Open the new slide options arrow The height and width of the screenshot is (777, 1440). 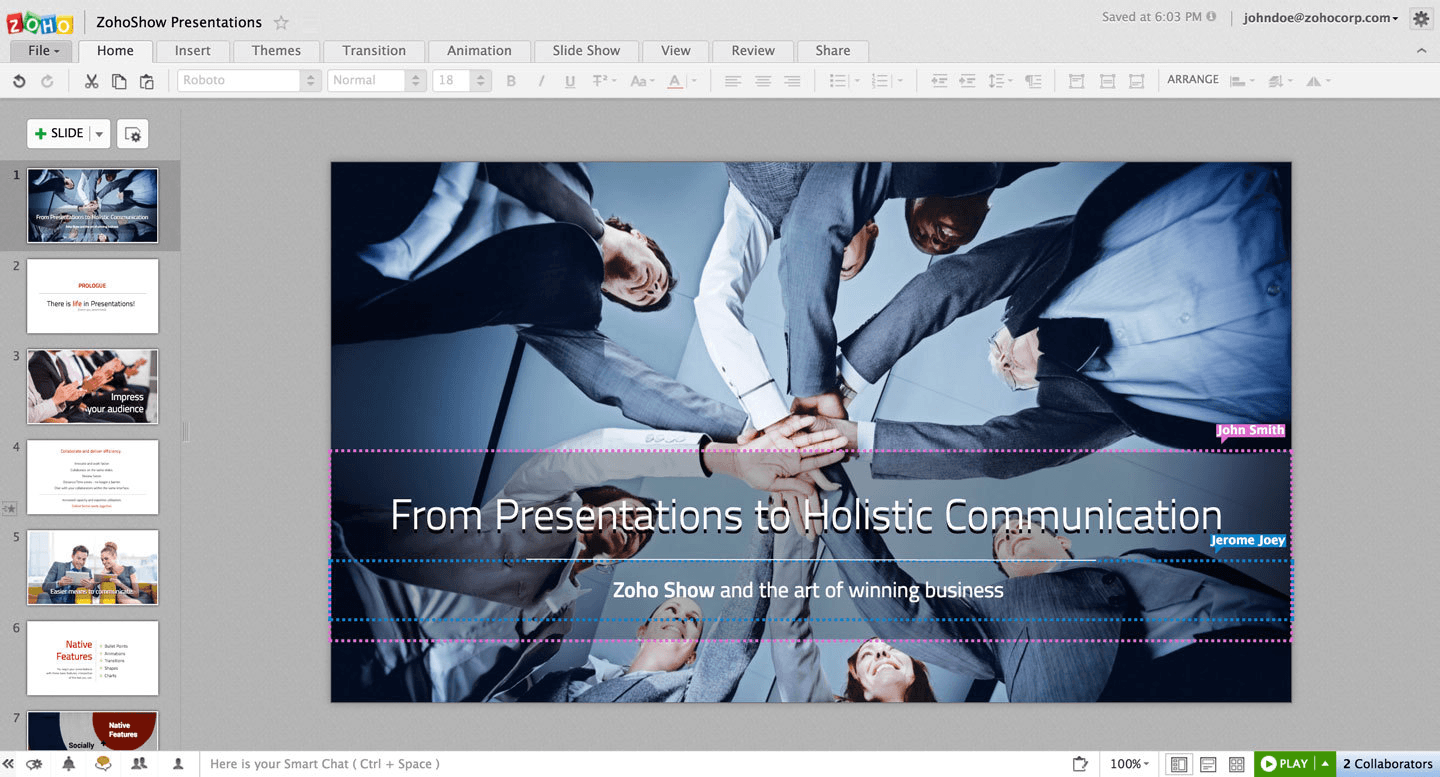pos(99,134)
